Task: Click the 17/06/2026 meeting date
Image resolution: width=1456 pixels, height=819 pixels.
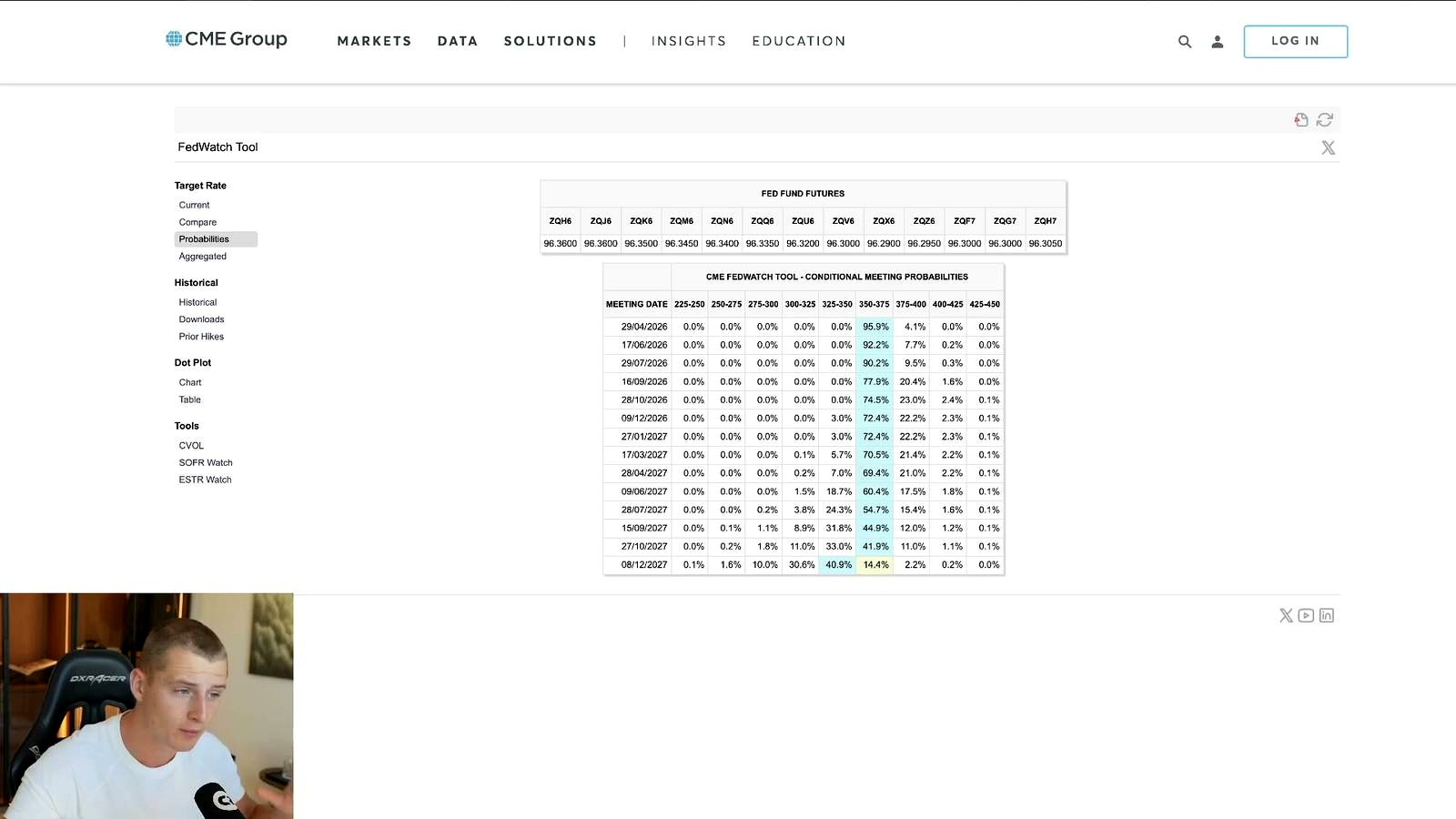Action: tap(644, 345)
